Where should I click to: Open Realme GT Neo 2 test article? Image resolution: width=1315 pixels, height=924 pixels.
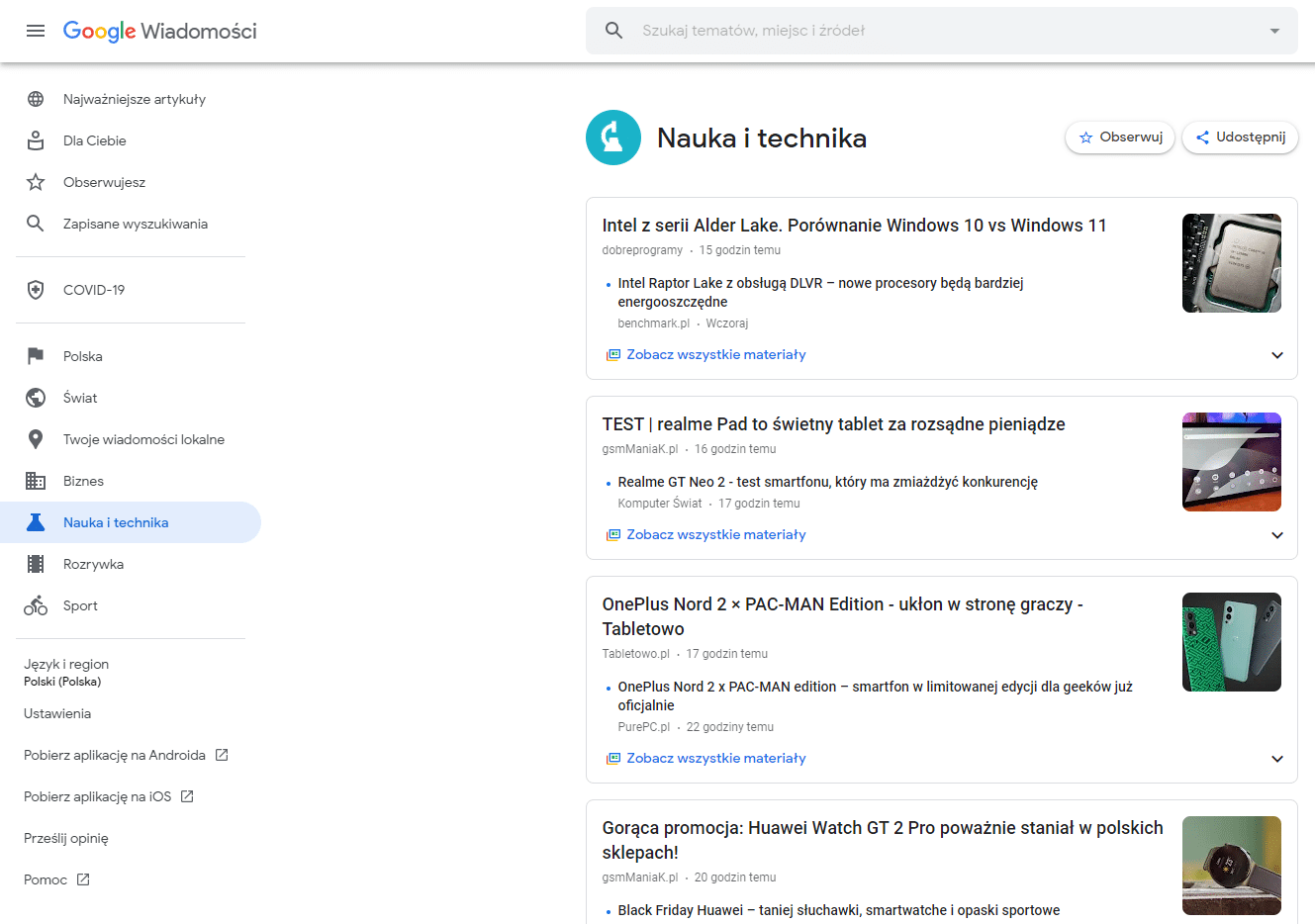[827, 482]
